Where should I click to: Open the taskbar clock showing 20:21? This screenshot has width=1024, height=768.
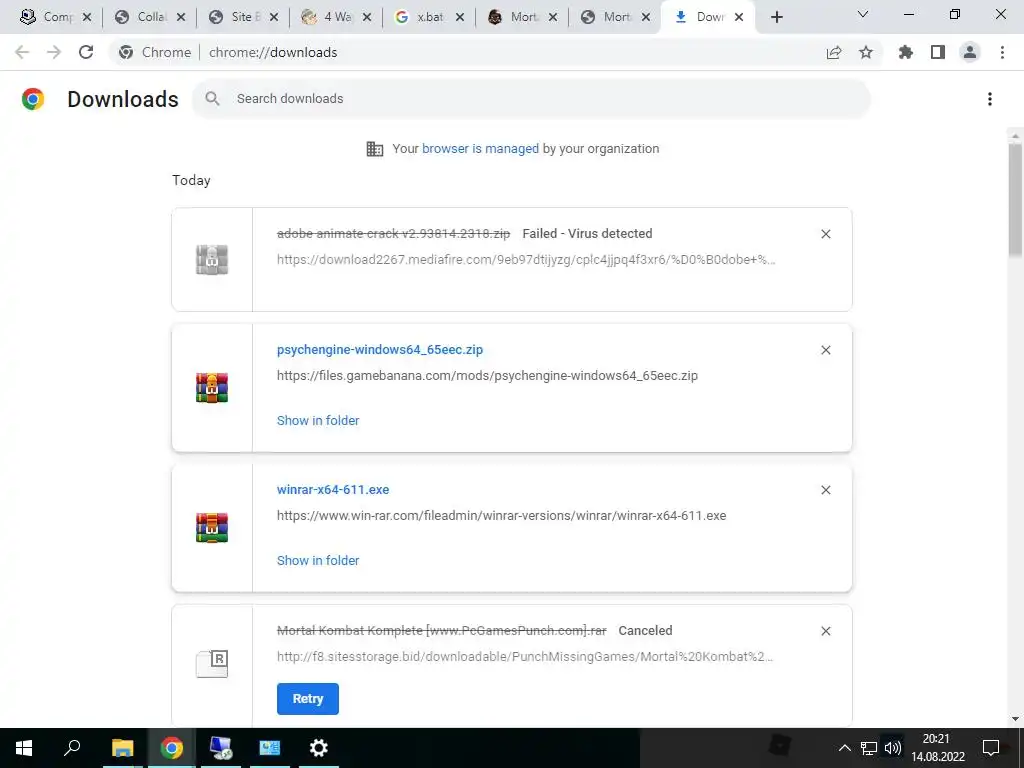938,748
